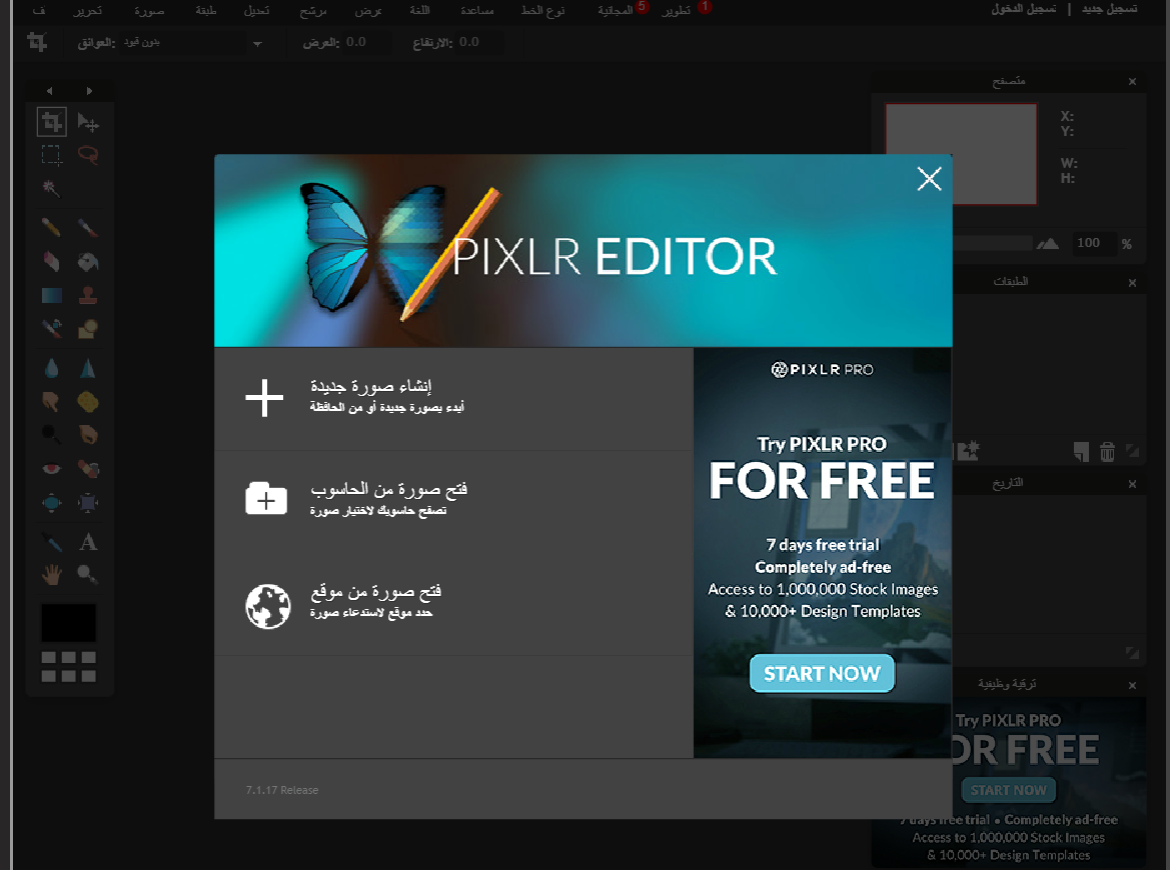
Task: Click the trash icon in layers panel
Action: 1107,452
